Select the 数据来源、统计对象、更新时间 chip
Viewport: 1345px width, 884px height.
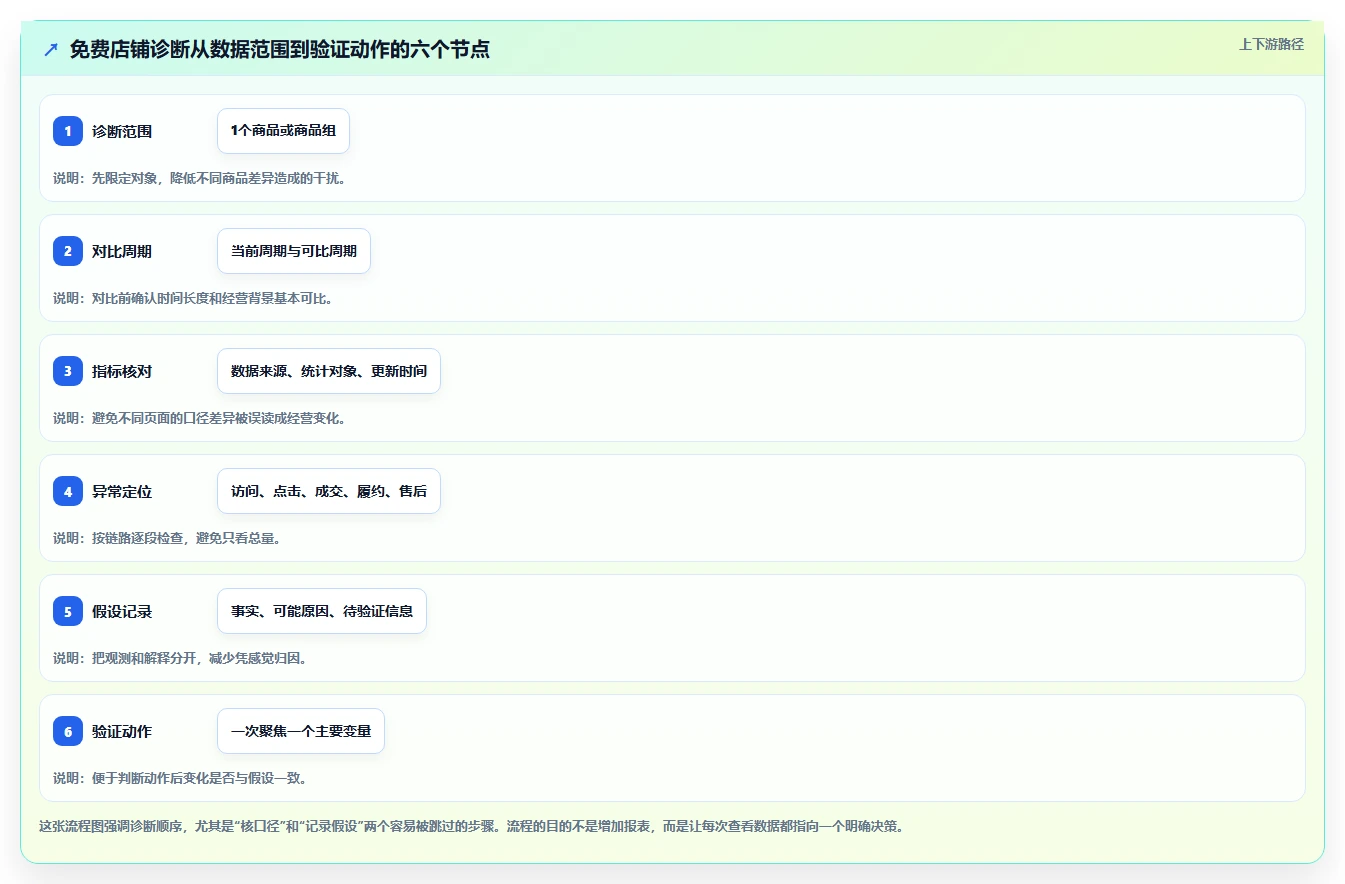pos(329,371)
